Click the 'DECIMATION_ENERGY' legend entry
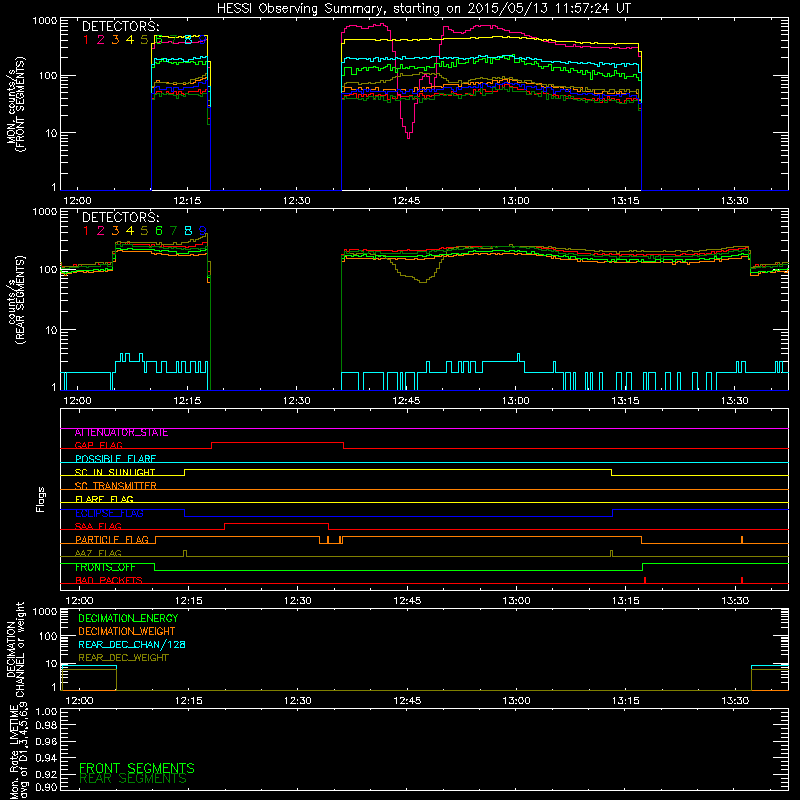800x800 pixels. pos(128,618)
